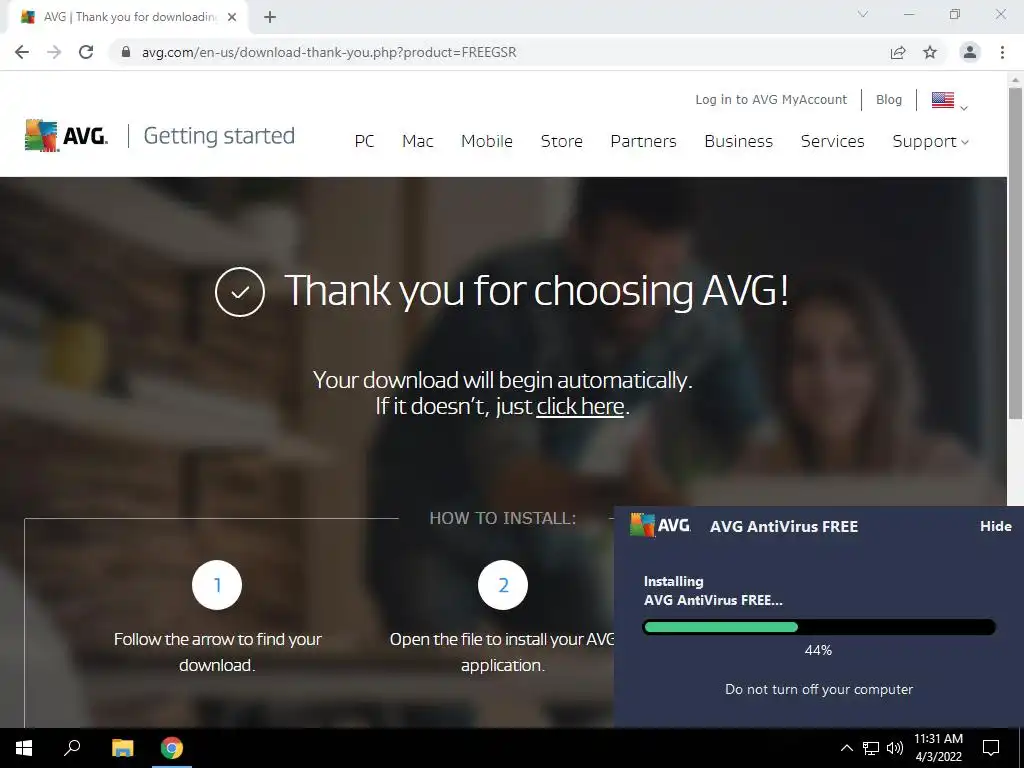The width and height of the screenshot is (1024, 768).
Task: Reload the AVG download page
Action: coord(86,52)
